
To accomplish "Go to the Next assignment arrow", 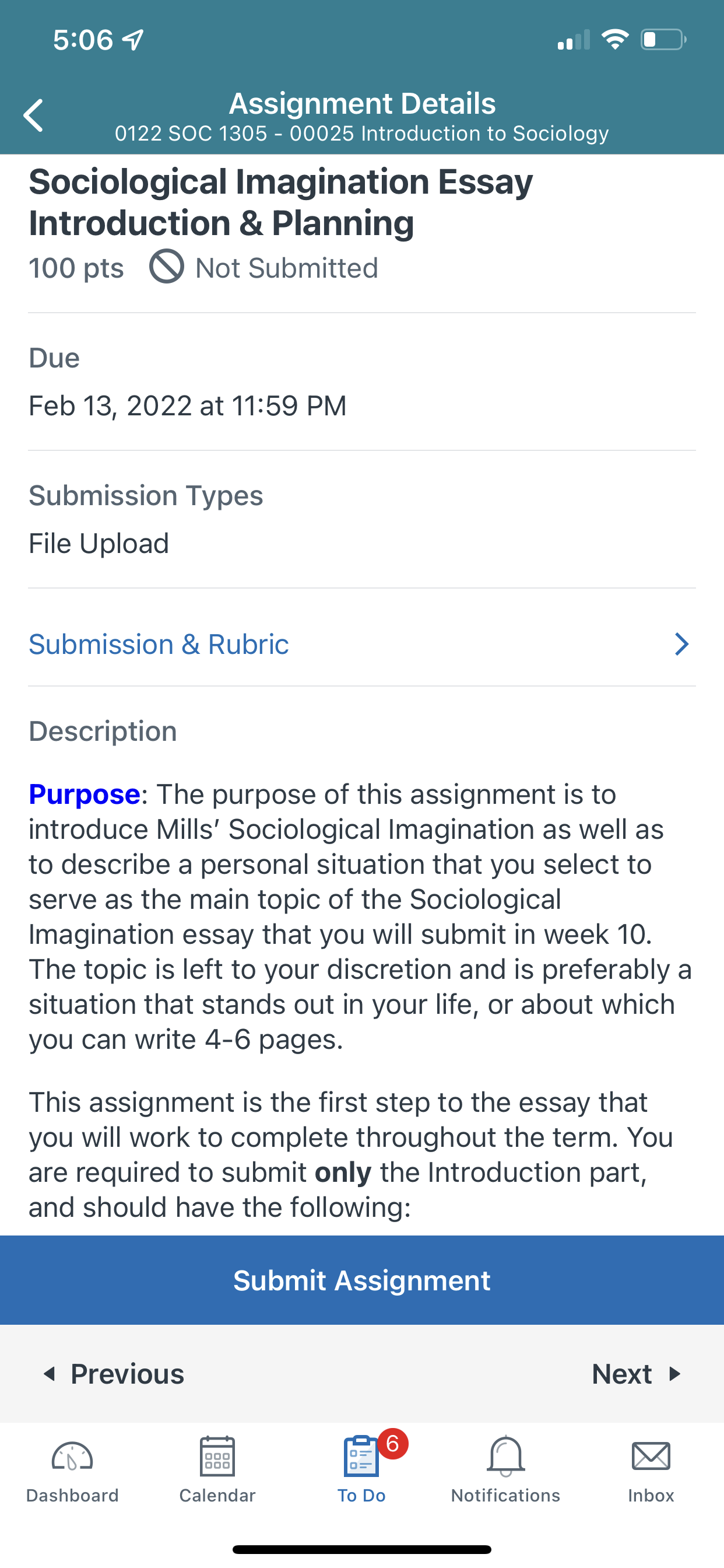I will point(674,1374).
